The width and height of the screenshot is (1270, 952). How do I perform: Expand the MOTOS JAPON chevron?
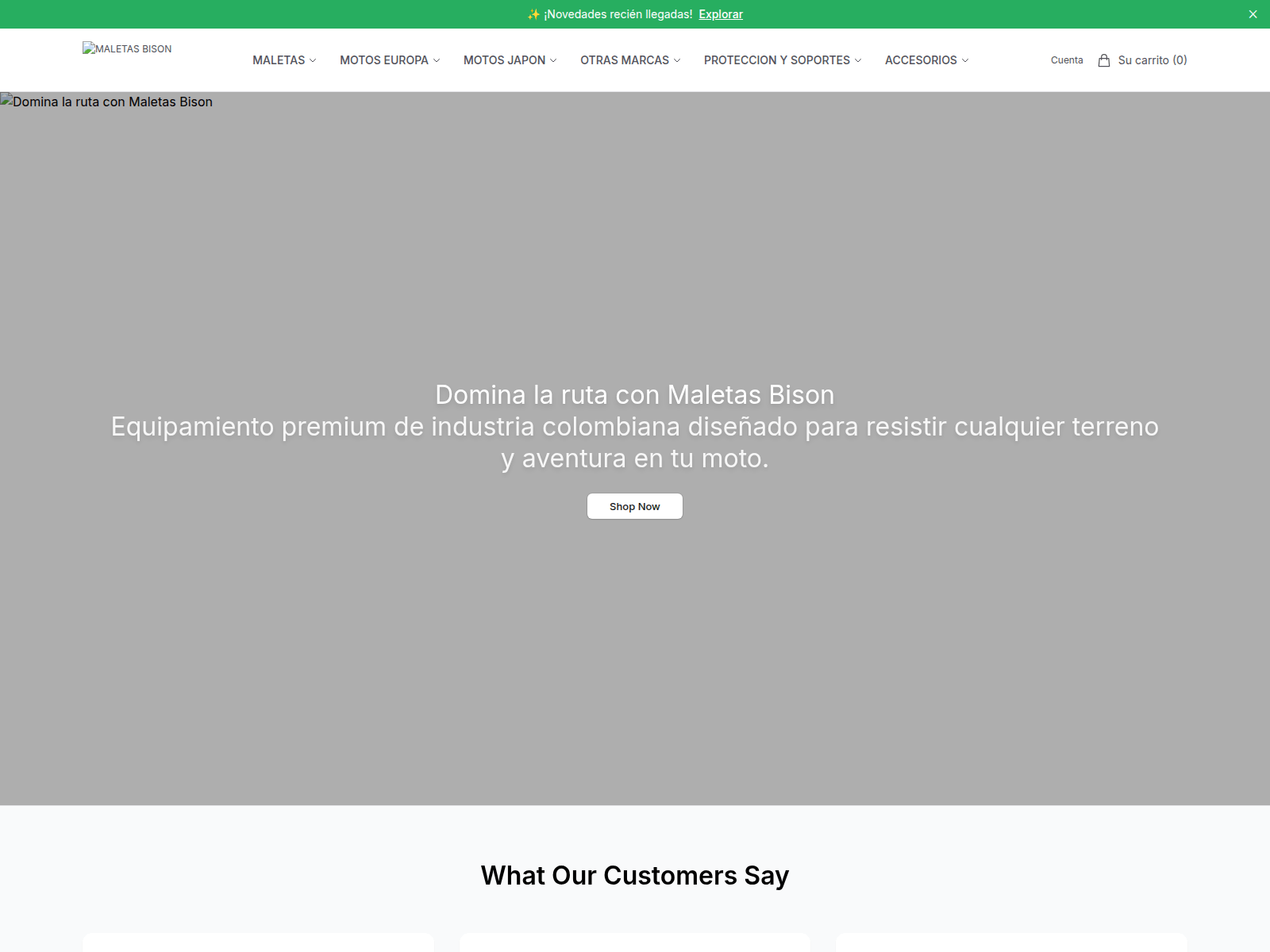click(553, 60)
